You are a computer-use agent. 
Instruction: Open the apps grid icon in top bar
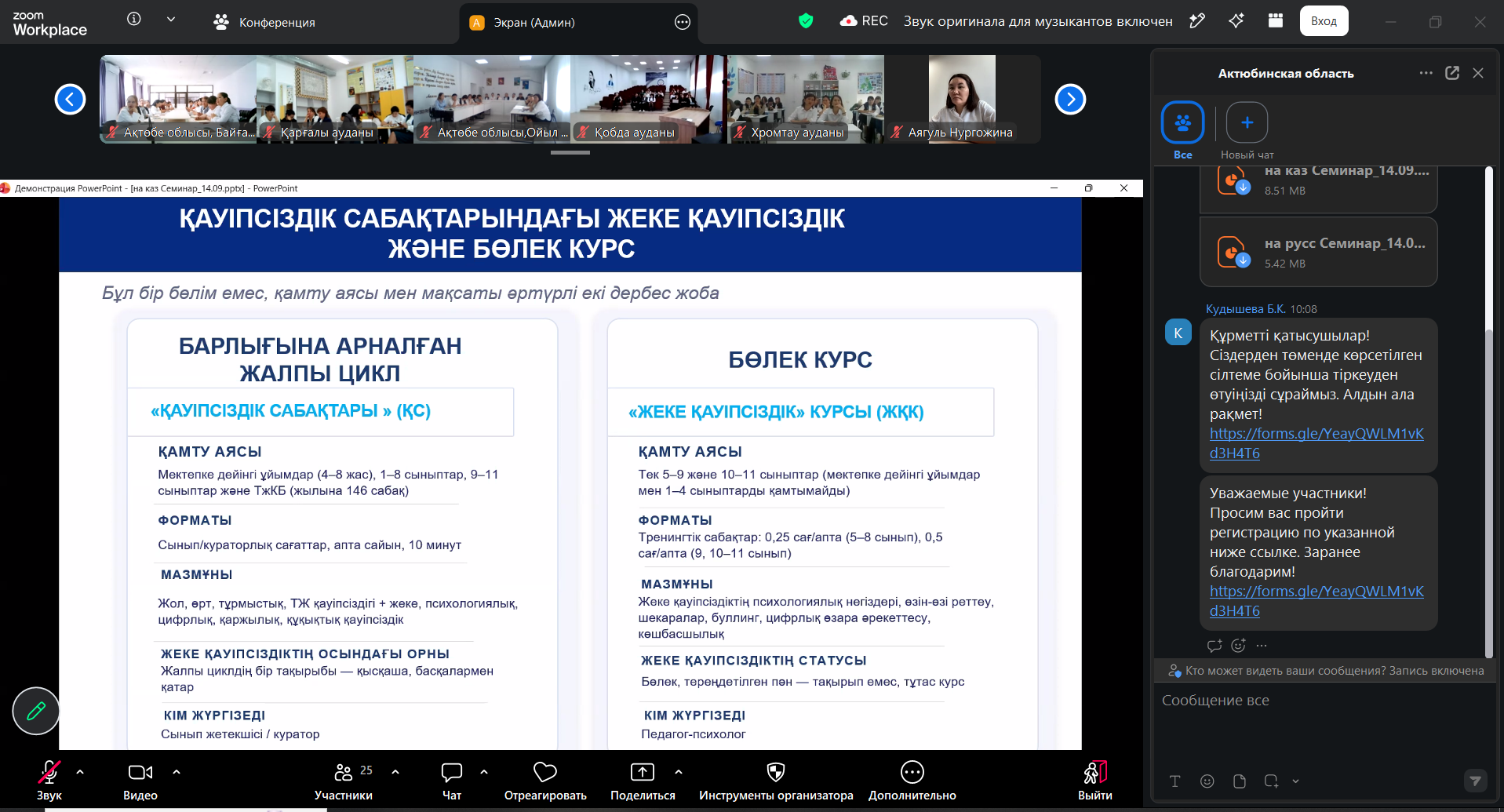pyautogui.click(x=1276, y=21)
